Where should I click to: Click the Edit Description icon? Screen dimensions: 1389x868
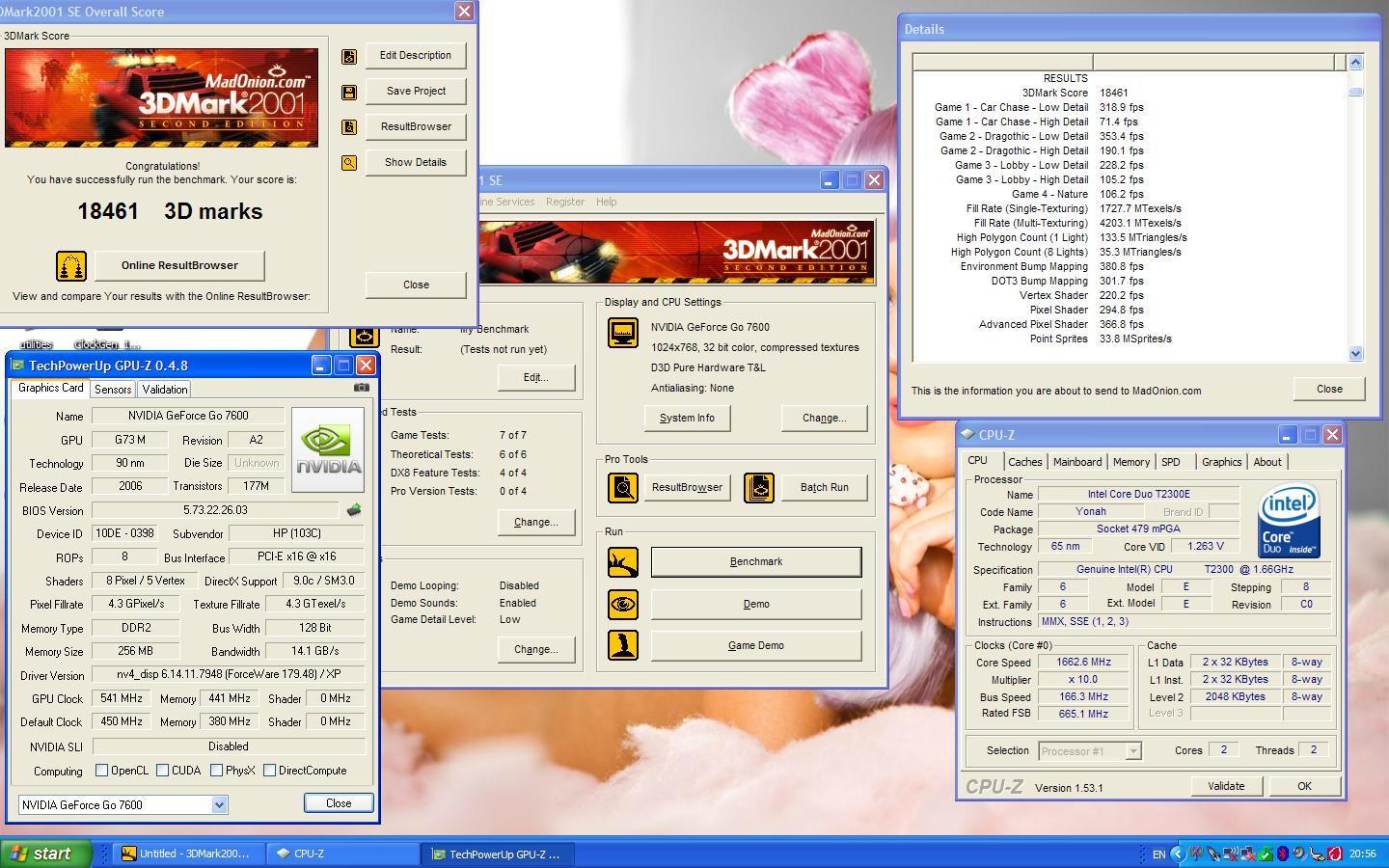(349, 57)
